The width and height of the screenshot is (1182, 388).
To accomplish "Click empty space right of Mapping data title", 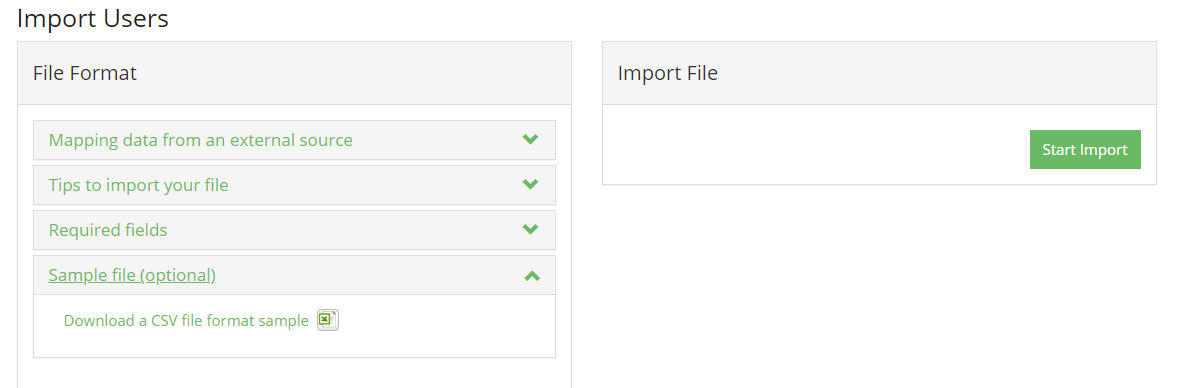I will point(437,140).
